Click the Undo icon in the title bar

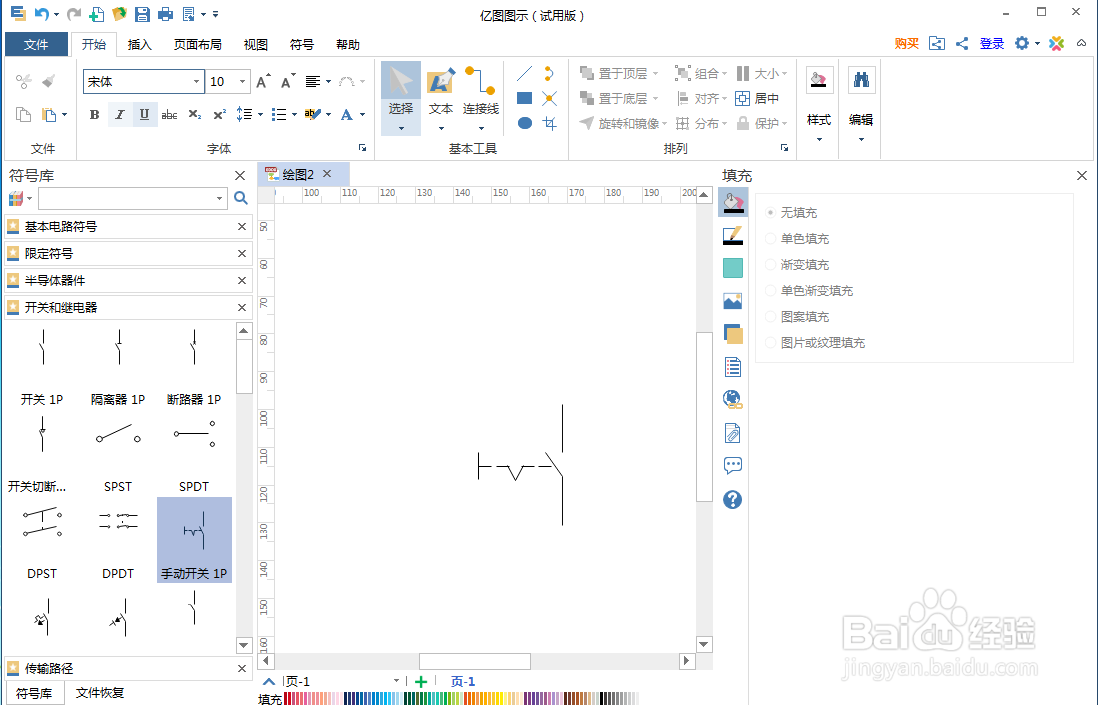click(x=42, y=13)
